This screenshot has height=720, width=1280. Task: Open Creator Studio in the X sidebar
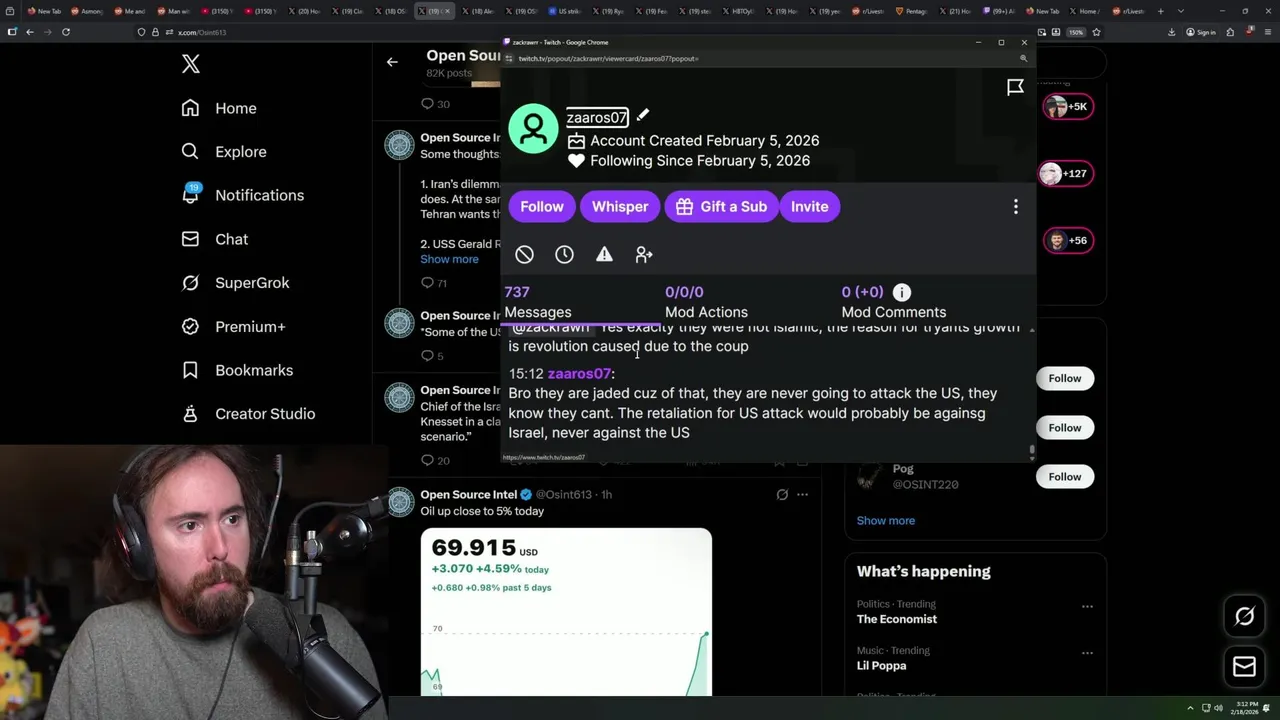click(x=248, y=413)
